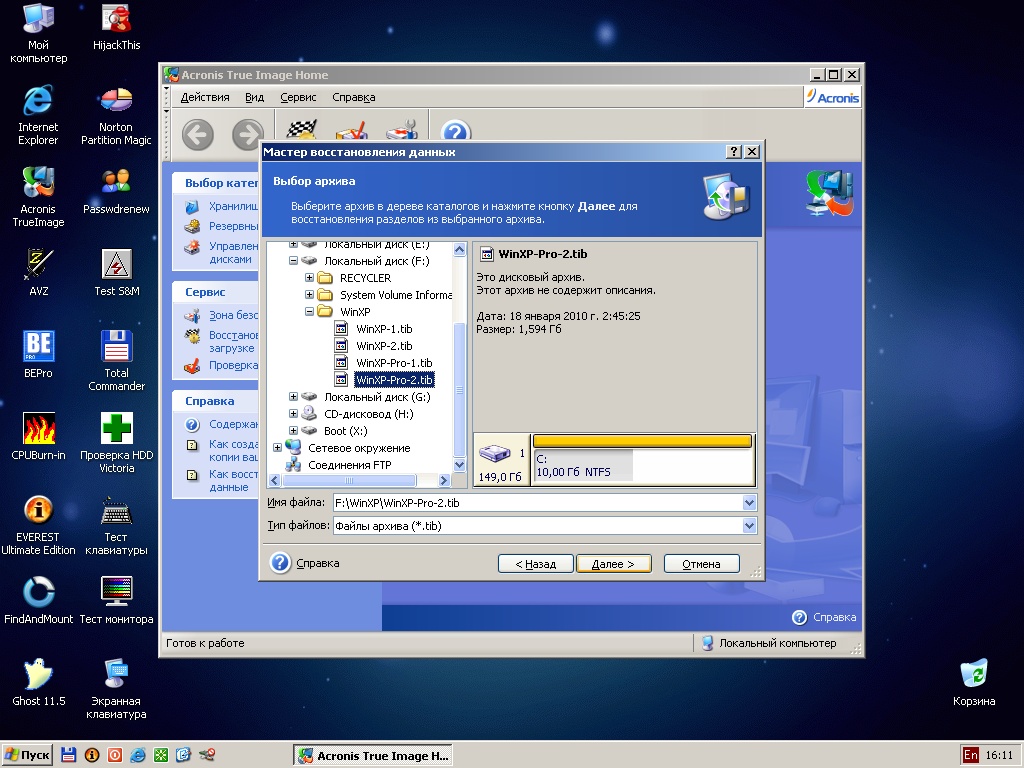Click the horizontal scrollbar thumb under the tree
This screenshot has height=768, width=1024.
[349, 480]
